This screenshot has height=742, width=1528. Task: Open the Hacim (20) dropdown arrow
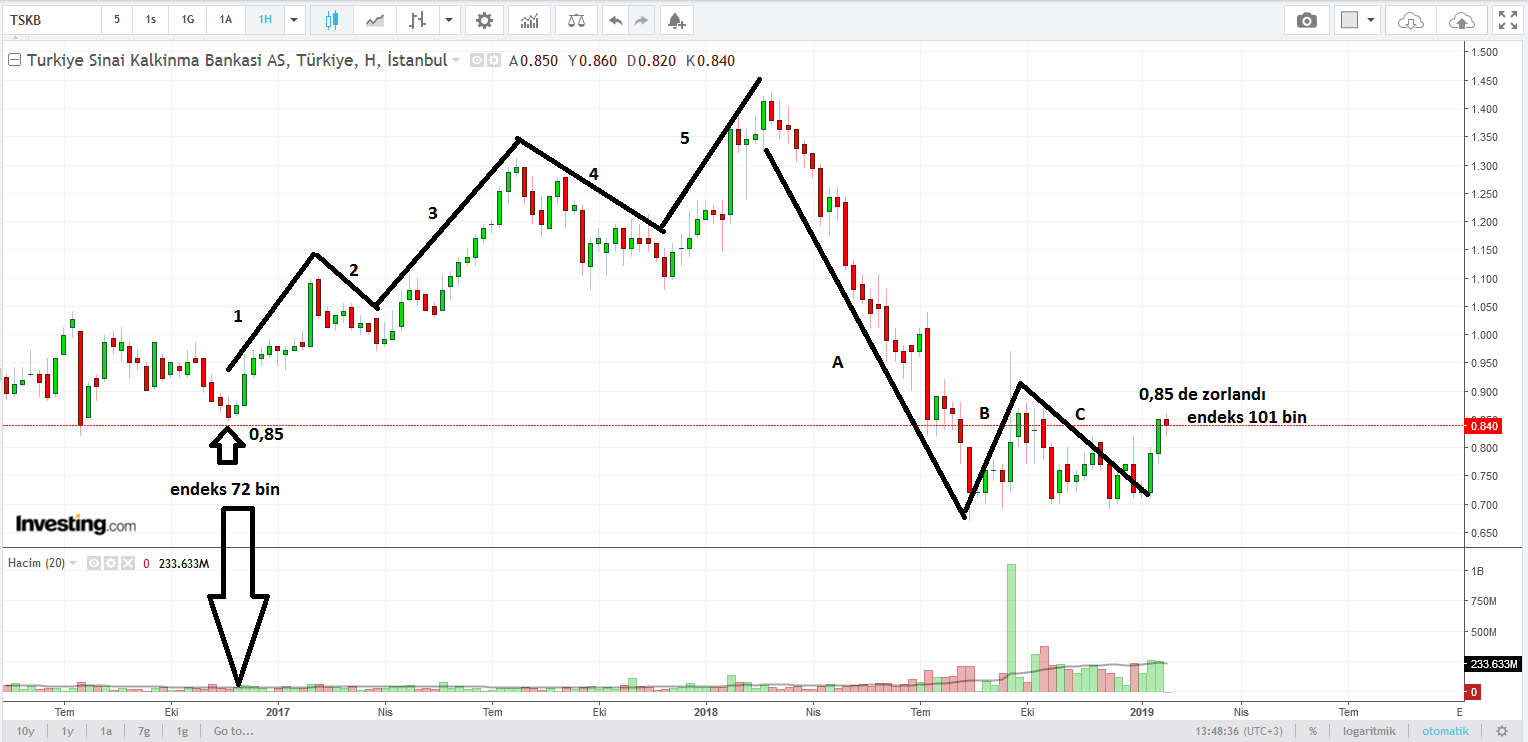(73, 564)
